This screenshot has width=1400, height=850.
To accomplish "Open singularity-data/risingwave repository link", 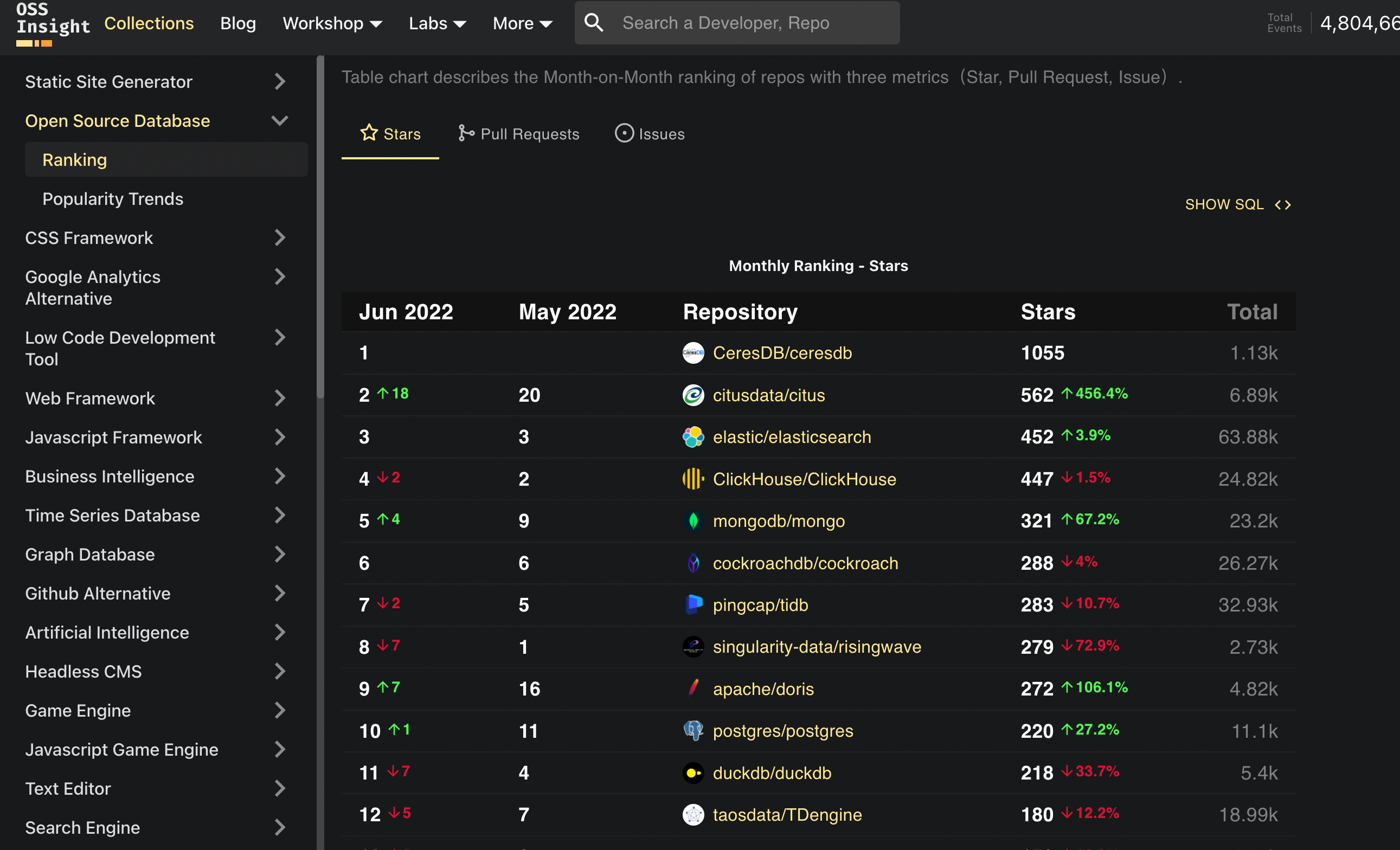I will [x=817, y=647].
